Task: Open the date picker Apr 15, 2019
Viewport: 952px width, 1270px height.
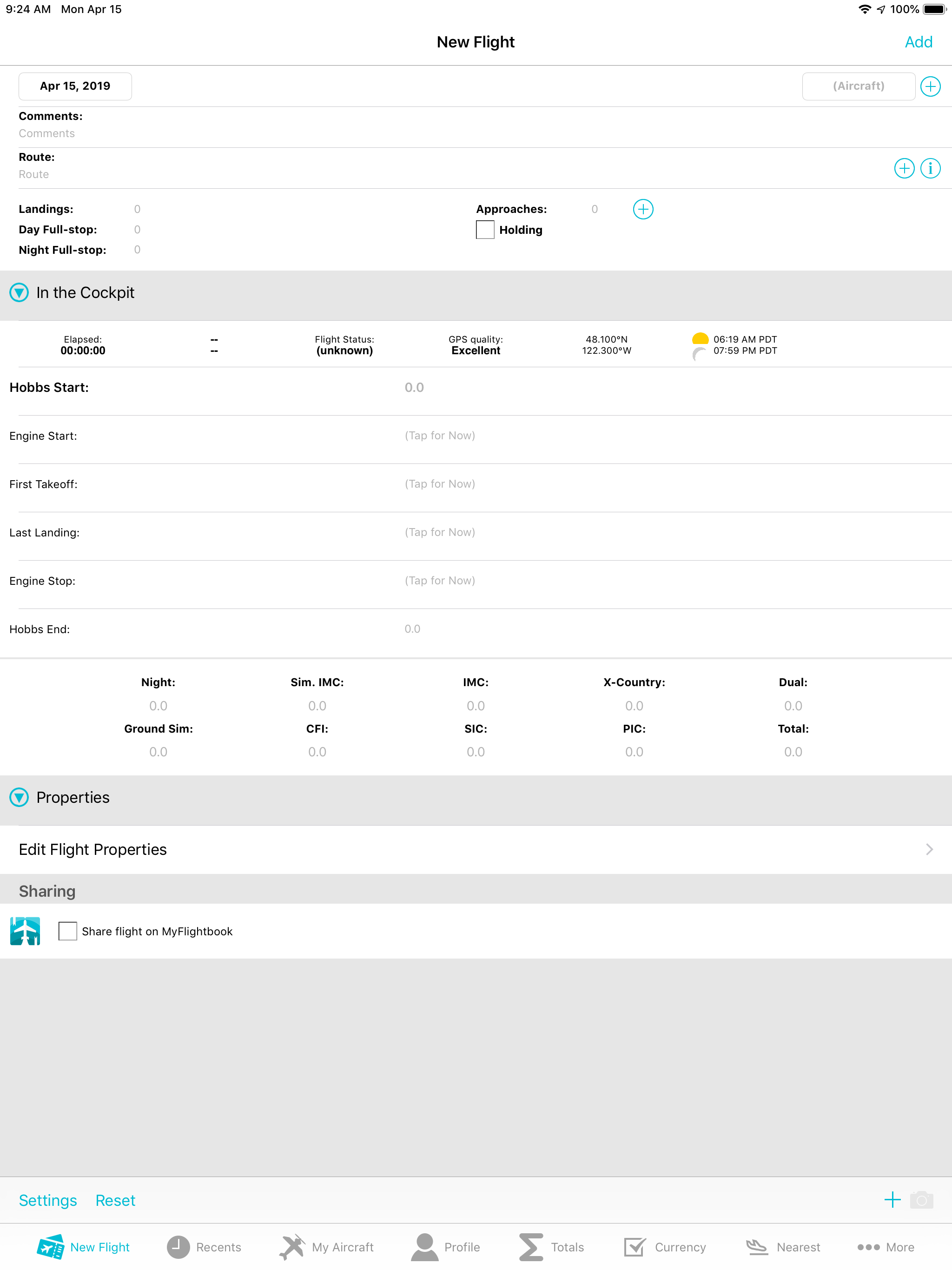Action: coord(75,86)
